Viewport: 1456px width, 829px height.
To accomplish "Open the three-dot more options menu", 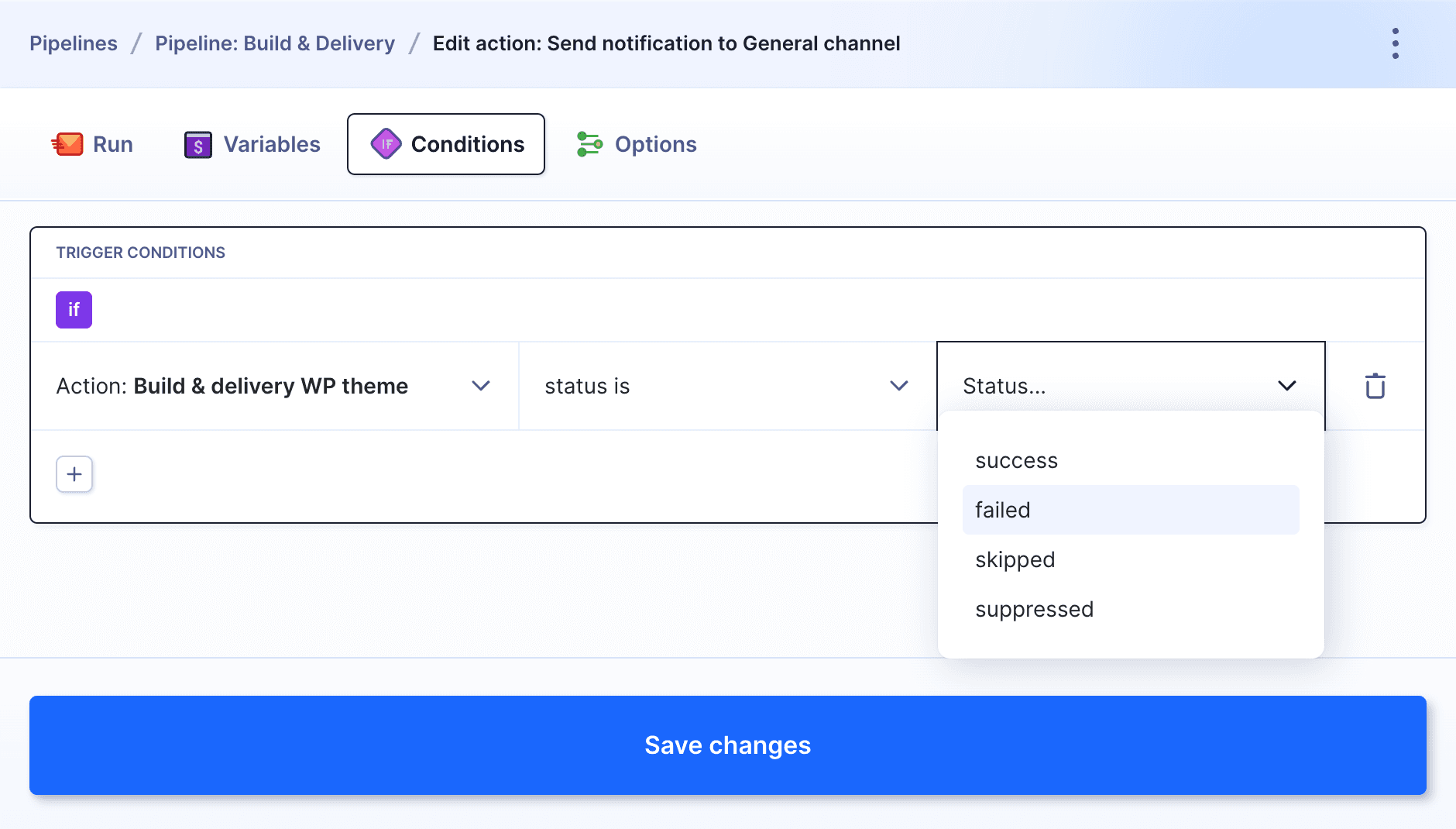I will point(1395,43).
